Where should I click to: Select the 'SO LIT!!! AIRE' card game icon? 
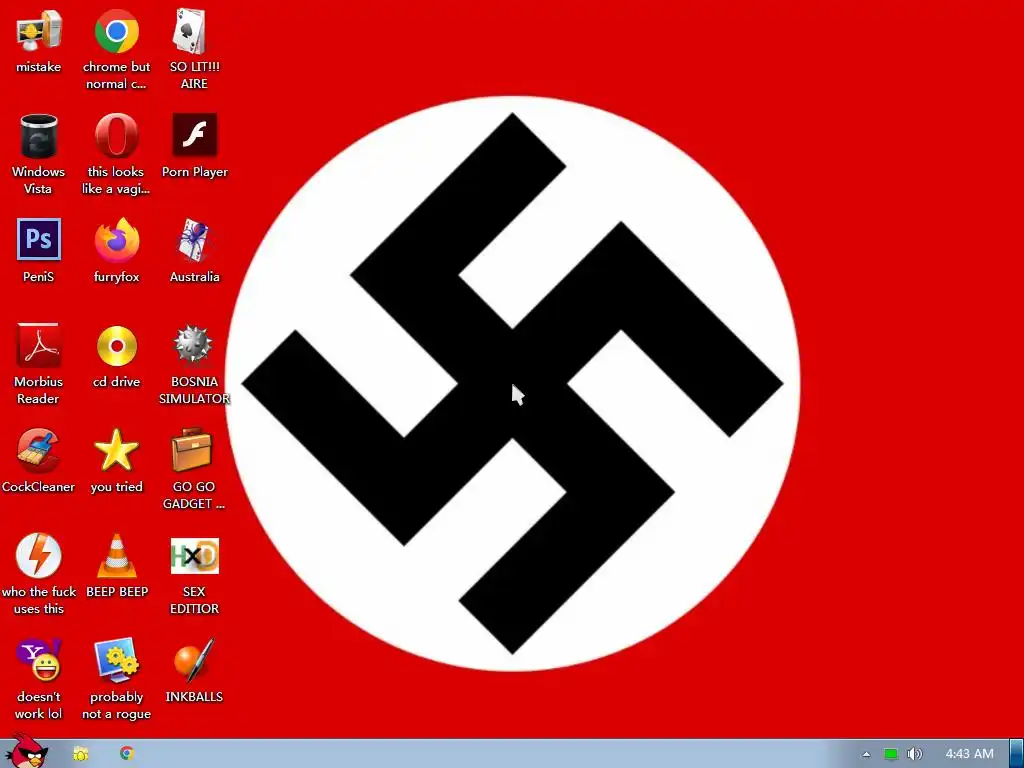pyautogui.click(x=190, y=31)
